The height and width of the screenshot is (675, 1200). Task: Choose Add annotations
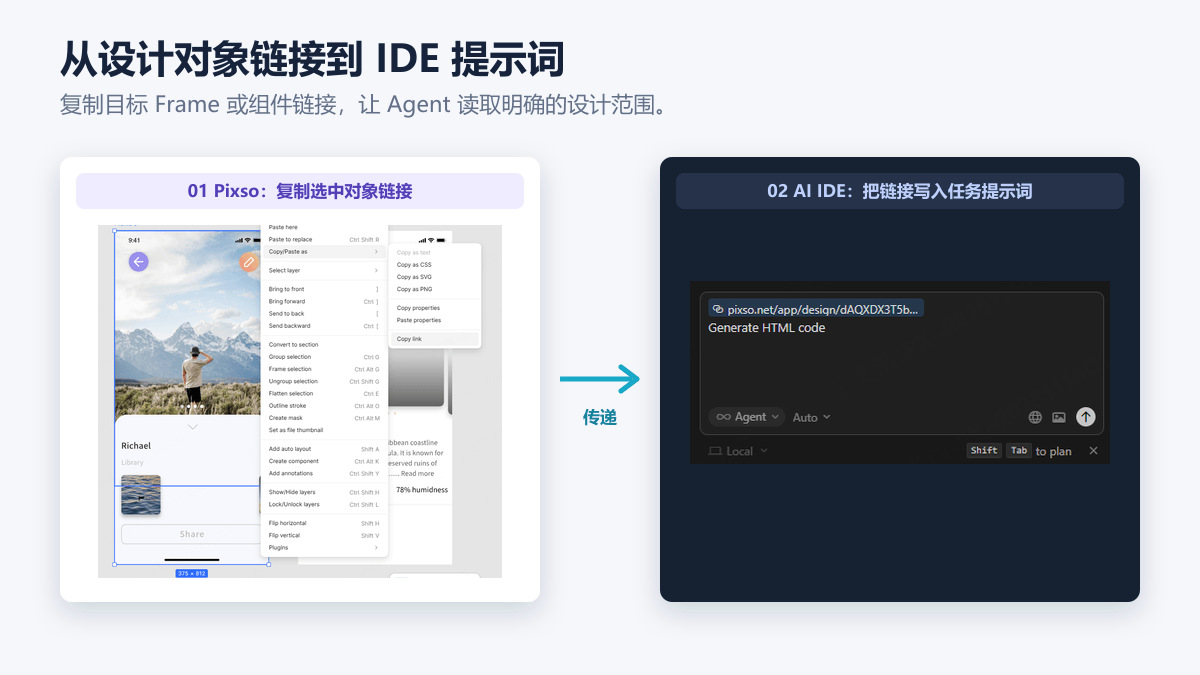click(324, 473)
